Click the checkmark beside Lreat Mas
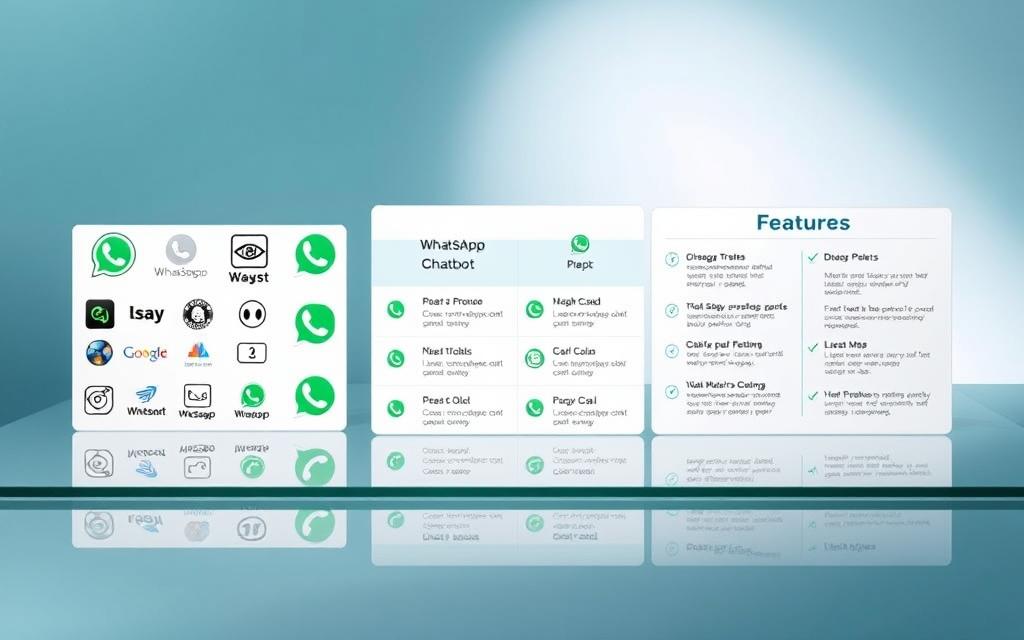 point(812,347)
